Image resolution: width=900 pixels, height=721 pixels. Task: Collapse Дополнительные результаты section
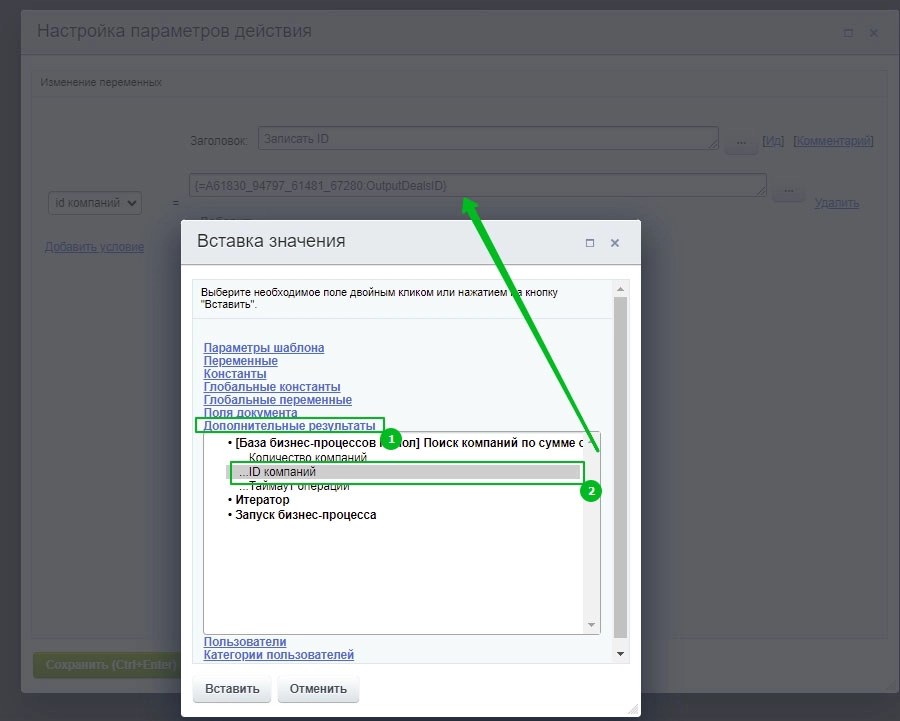point(289,426)
